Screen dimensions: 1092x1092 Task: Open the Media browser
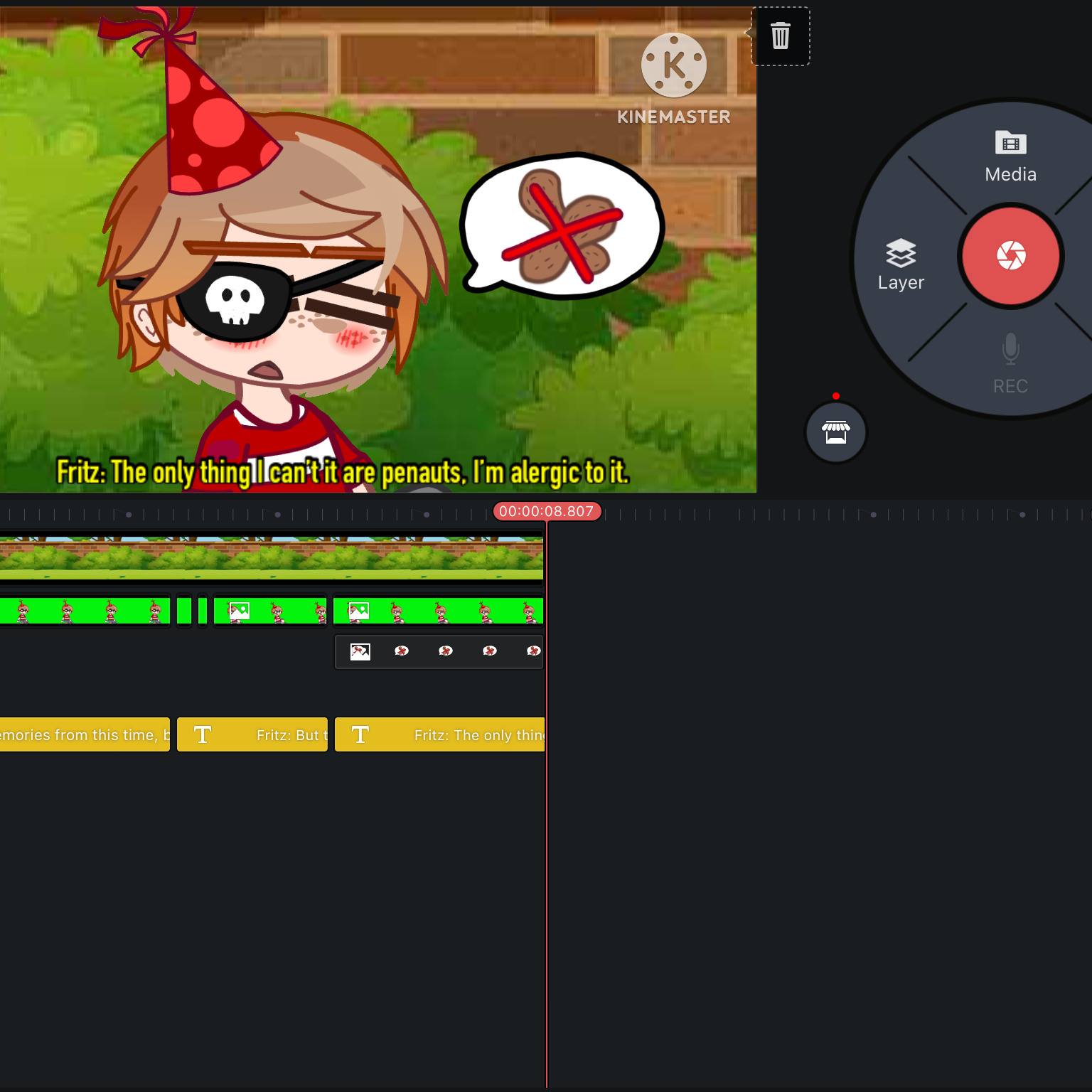click(x=1010, y=157)
